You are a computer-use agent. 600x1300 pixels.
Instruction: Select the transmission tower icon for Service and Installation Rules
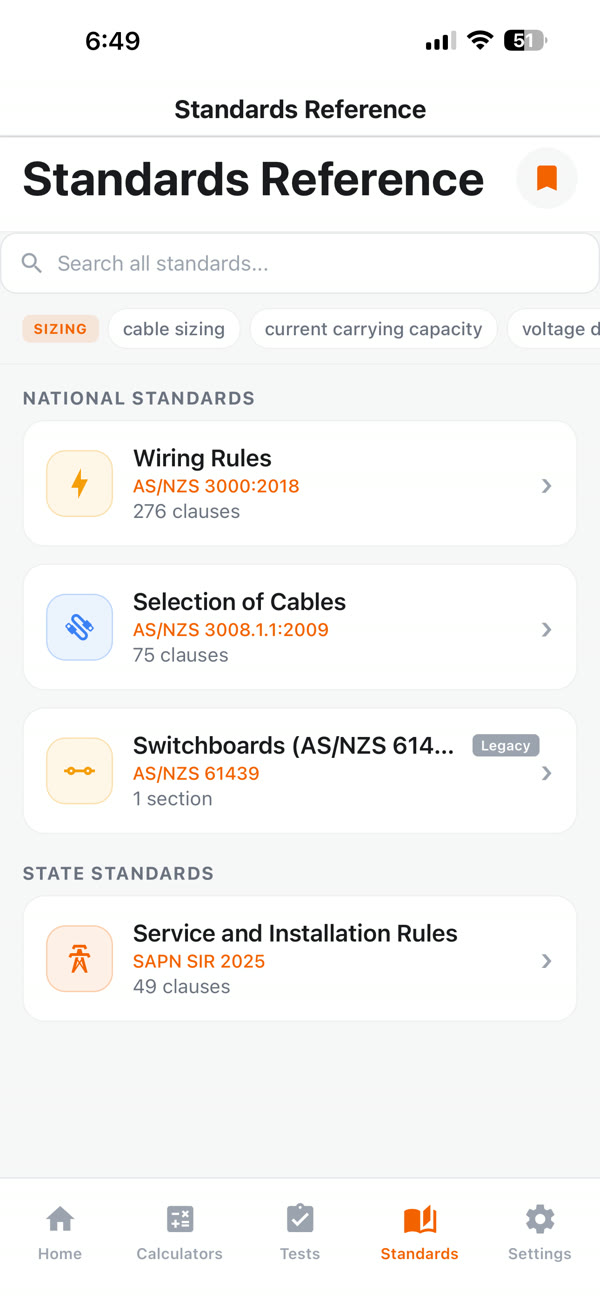click(79, 957)
